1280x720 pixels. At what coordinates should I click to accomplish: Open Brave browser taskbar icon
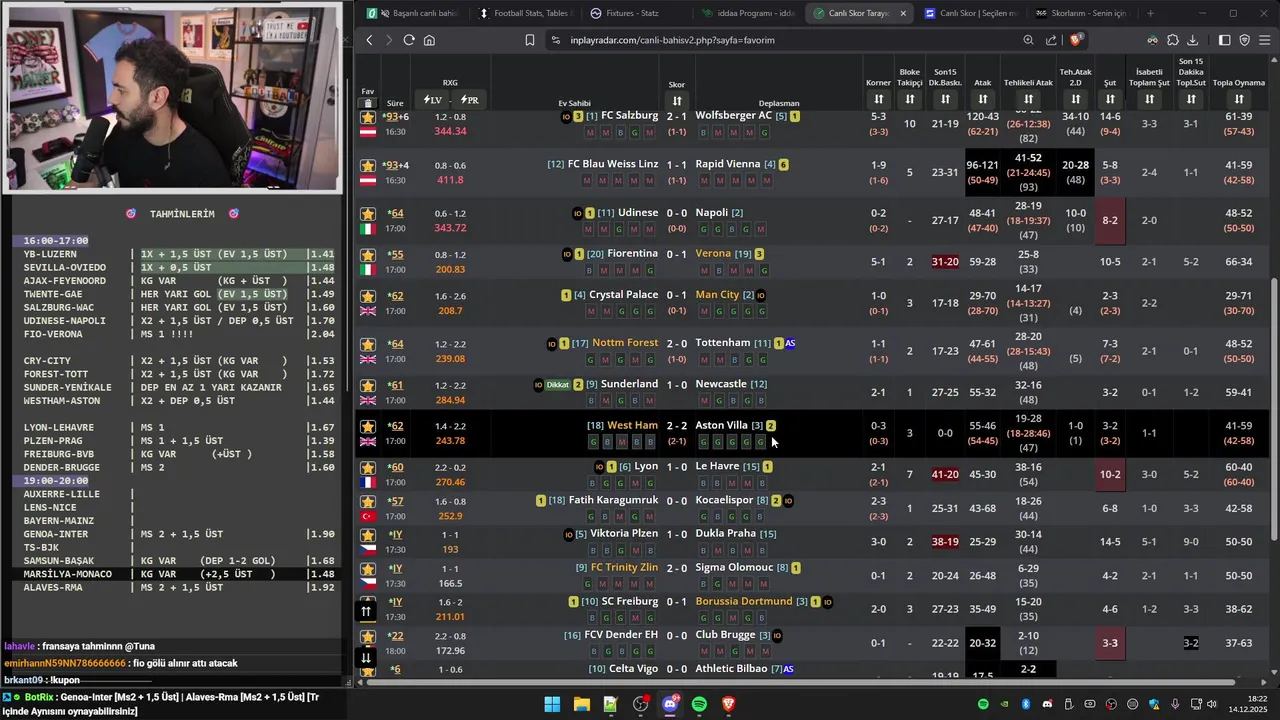tap(729, 704)
